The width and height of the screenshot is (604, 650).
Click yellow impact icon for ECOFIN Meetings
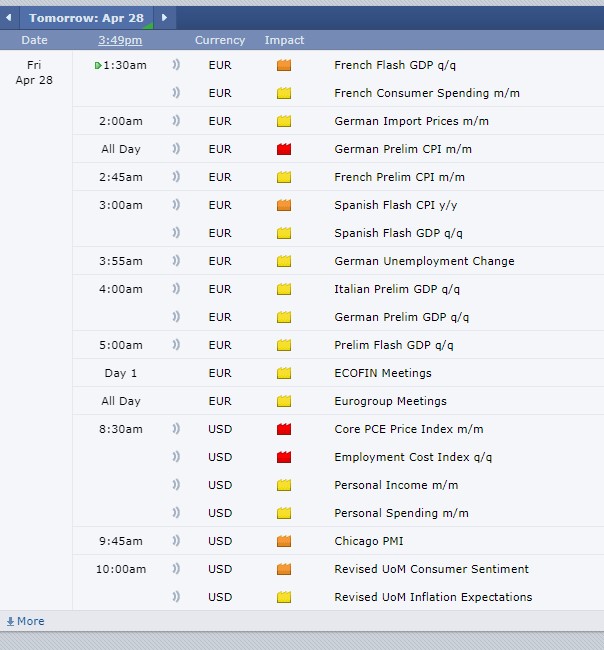pos(284,373)
